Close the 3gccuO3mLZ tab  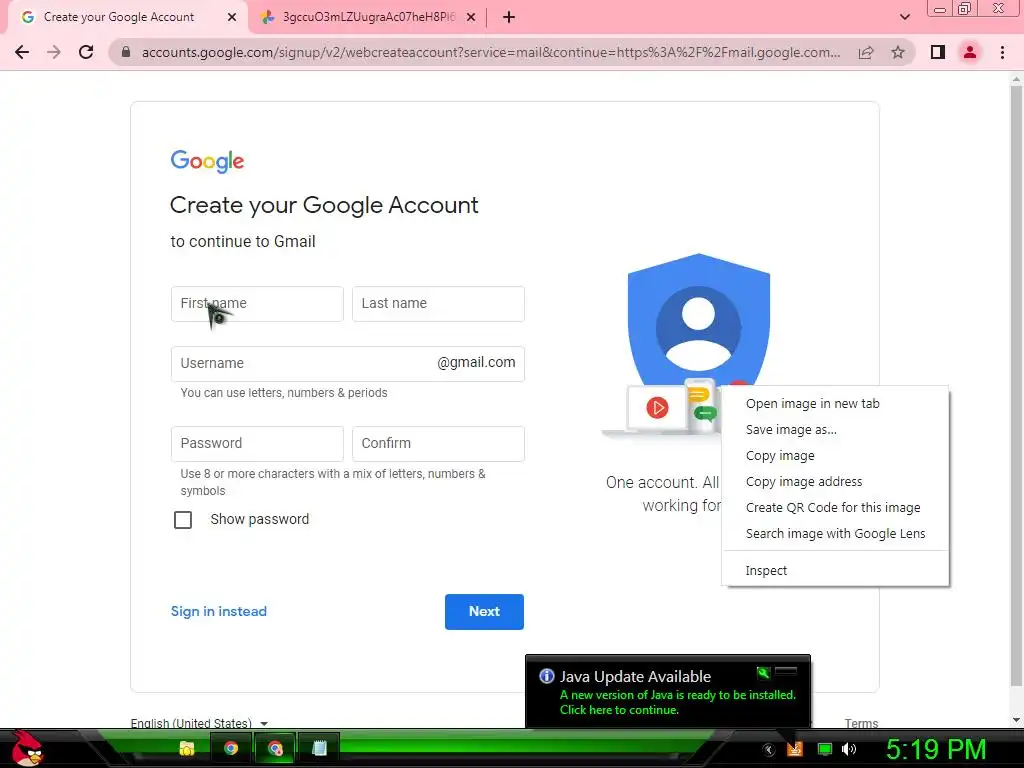[x=471, y=18]
